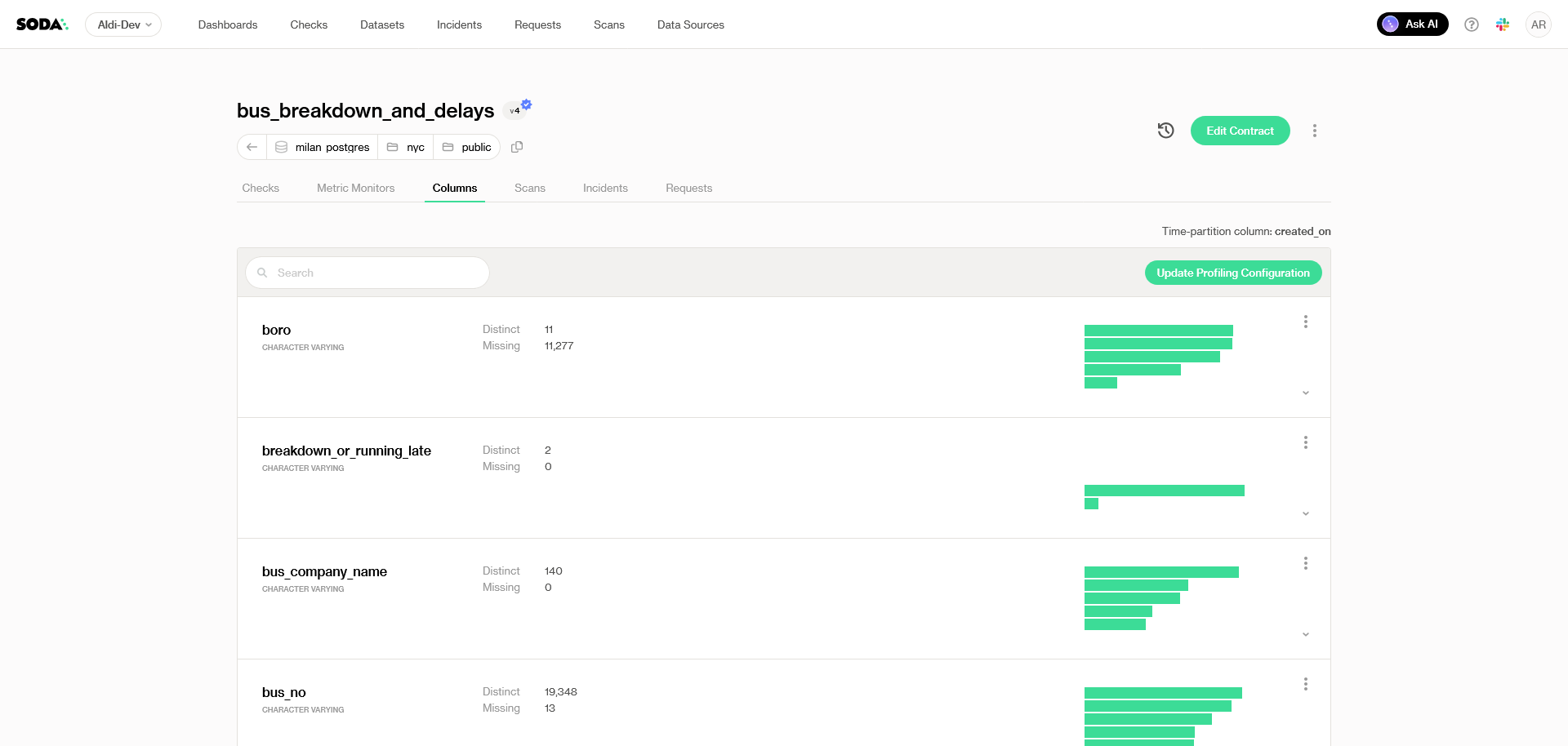Click the boro column distribution chart
The height and width of the screenshot is (746, 1568).
pyautogui.click(x=1158, y=357)
